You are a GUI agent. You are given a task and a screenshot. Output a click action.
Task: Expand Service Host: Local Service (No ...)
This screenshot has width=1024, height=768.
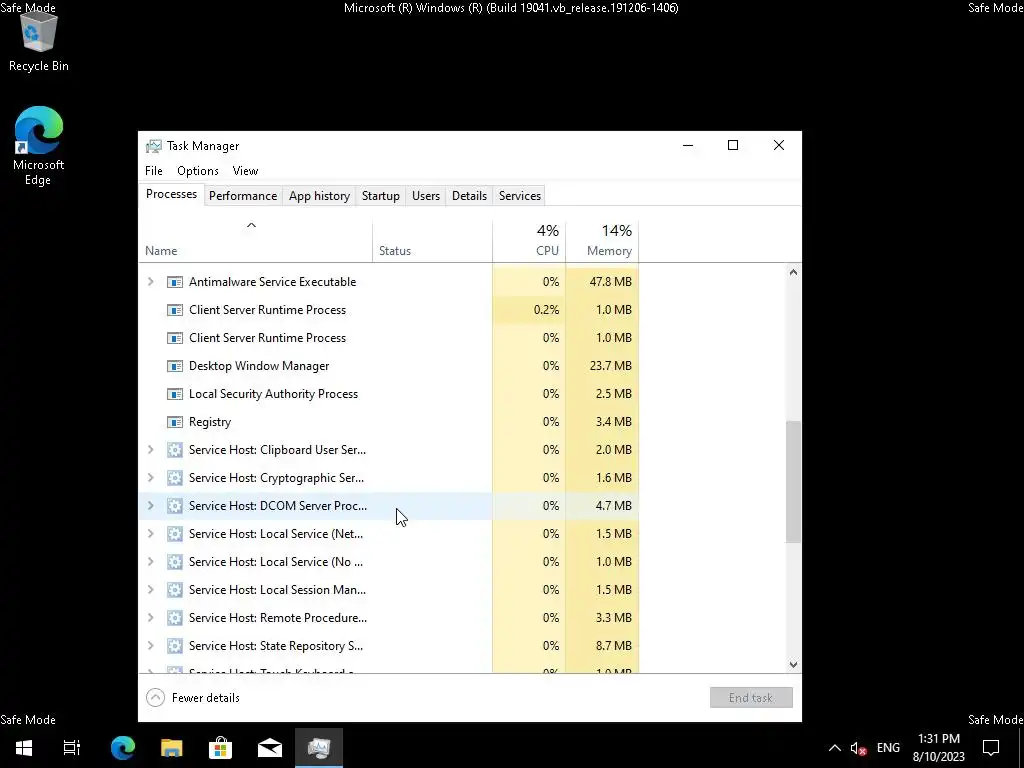coord(151,562)
